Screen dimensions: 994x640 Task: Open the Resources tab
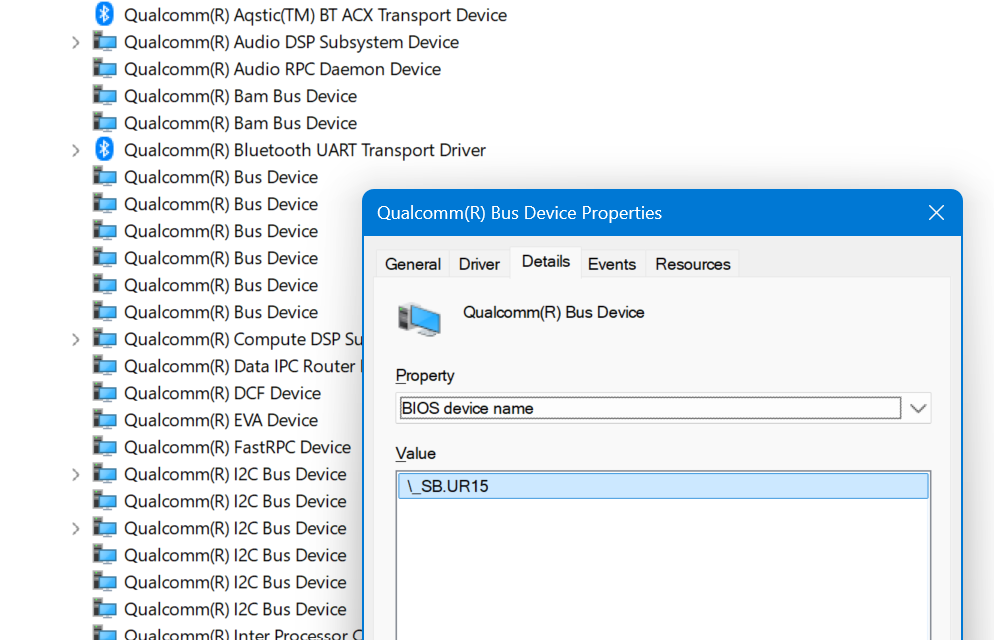coord(693,264)
